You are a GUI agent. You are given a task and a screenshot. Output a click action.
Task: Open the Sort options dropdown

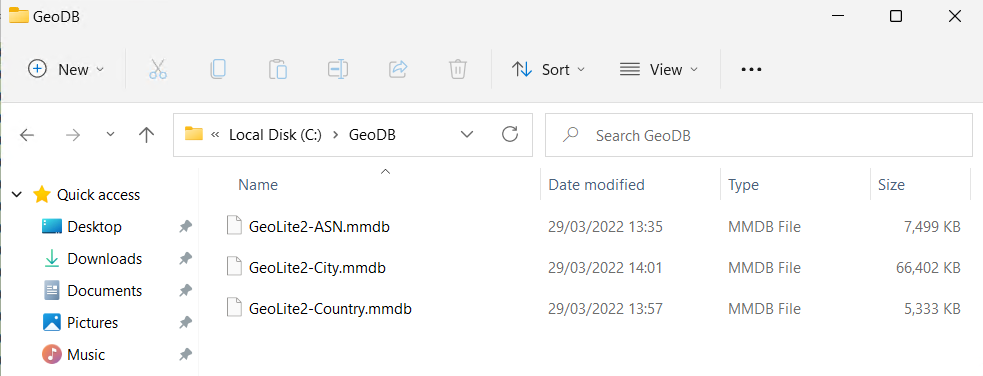click(549, 70)
